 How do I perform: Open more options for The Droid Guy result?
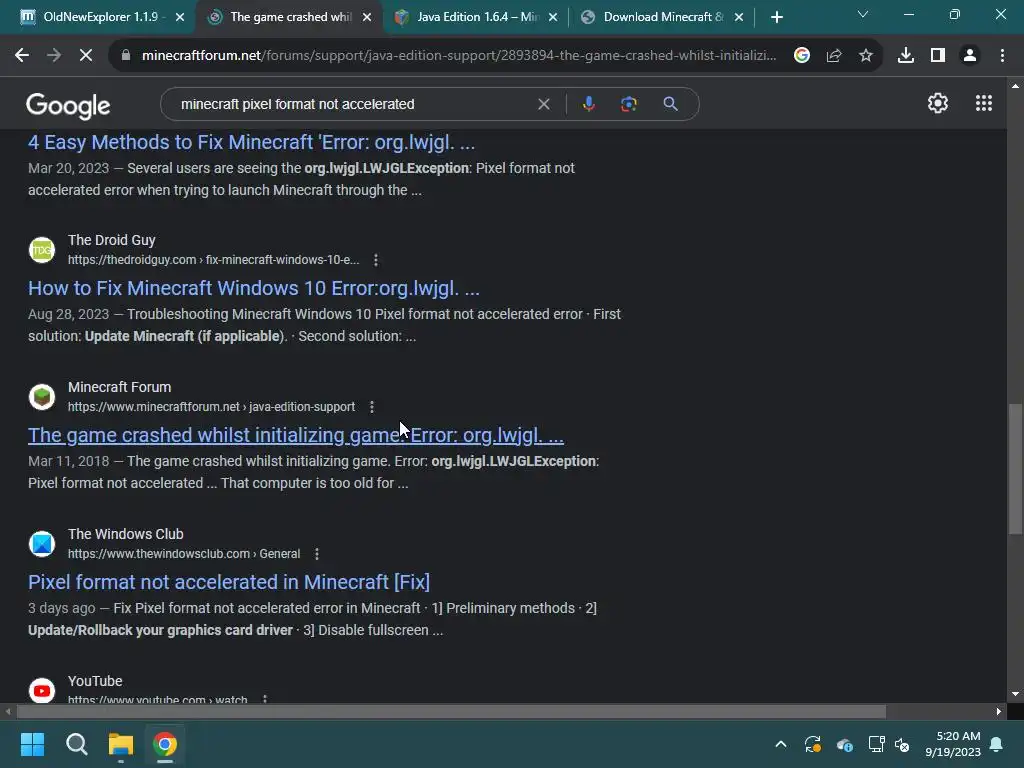tap(376, 260)
